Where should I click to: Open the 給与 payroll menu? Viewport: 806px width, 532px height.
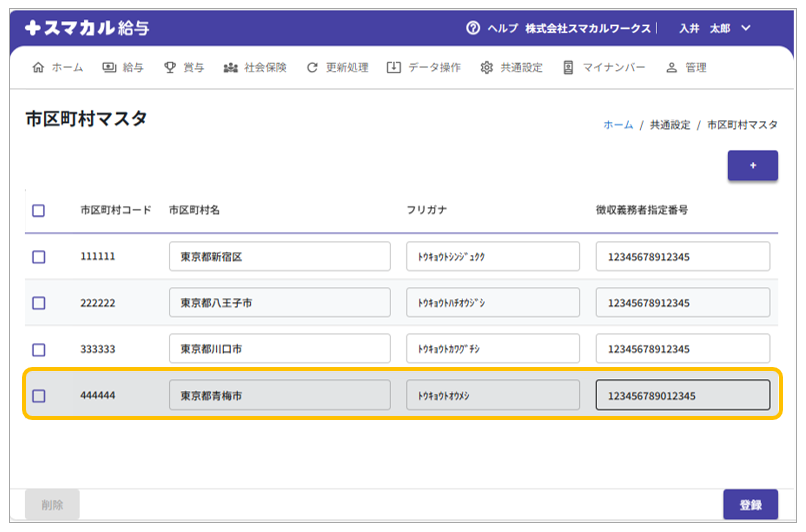[123, 68]
